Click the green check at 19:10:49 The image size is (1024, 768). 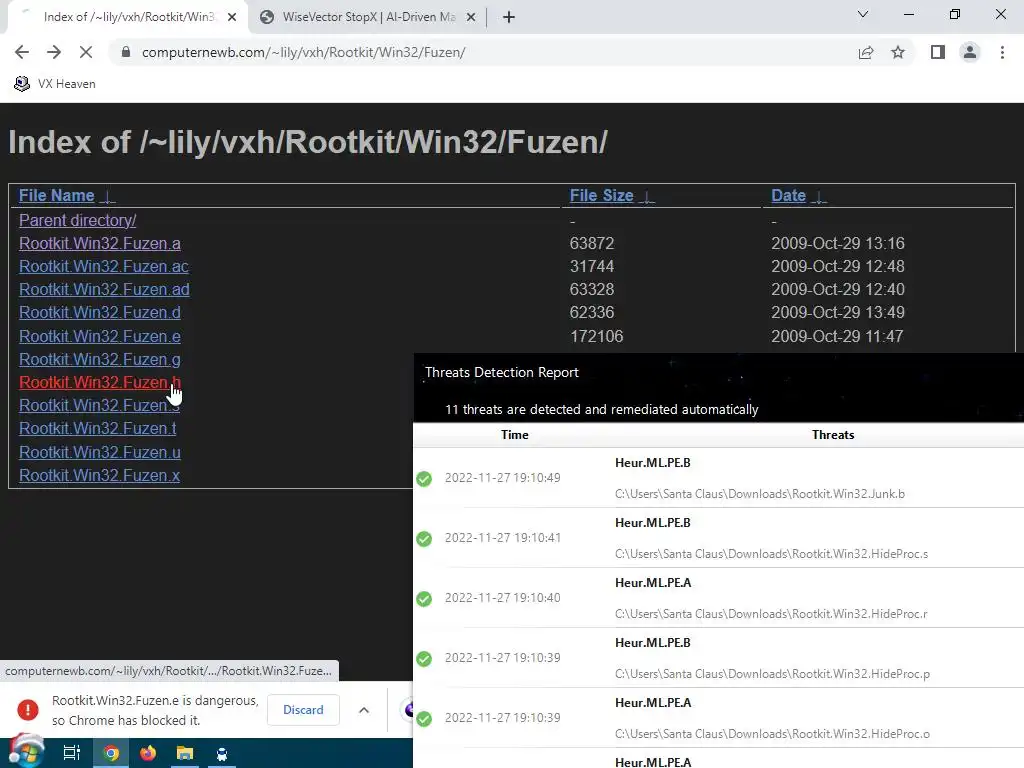[424, 479]
